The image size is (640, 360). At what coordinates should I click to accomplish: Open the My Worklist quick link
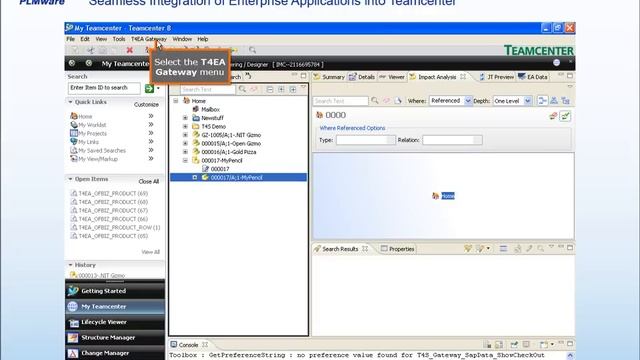point(92,125)
